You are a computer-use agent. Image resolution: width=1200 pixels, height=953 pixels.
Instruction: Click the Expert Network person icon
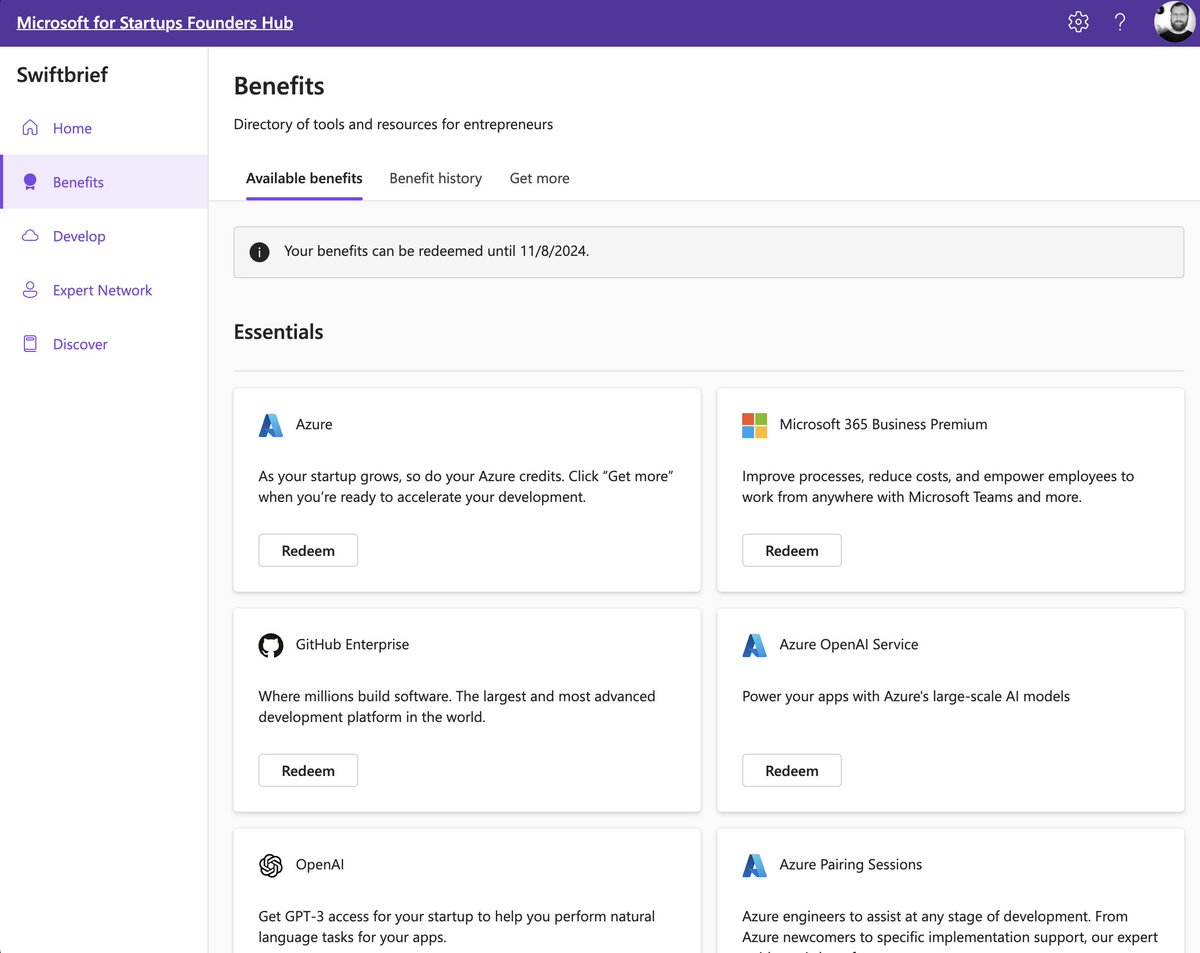(x=31, y=290)
